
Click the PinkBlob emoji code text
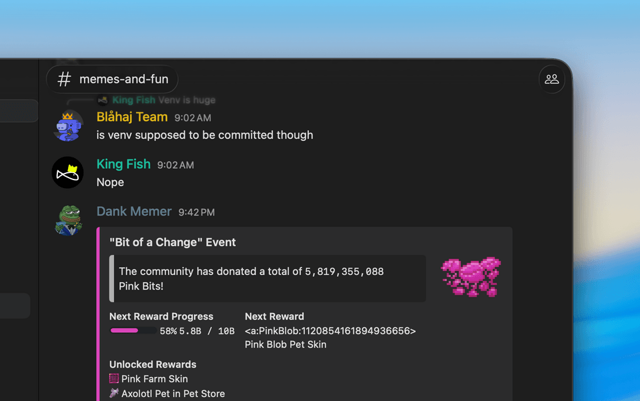click(x=330, y=331)
